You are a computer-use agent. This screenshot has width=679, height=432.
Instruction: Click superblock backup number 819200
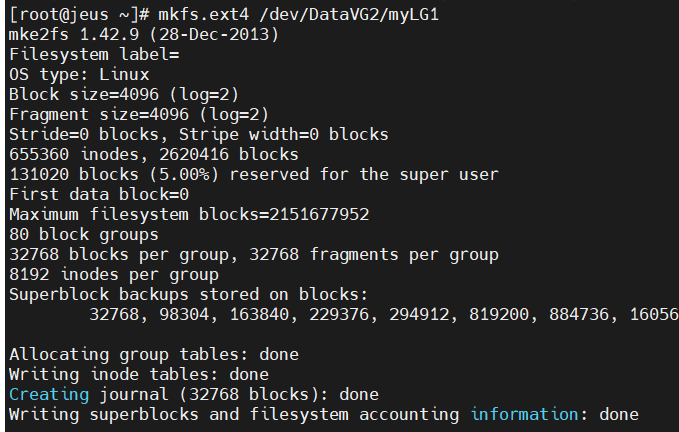(x=499, y=314)
